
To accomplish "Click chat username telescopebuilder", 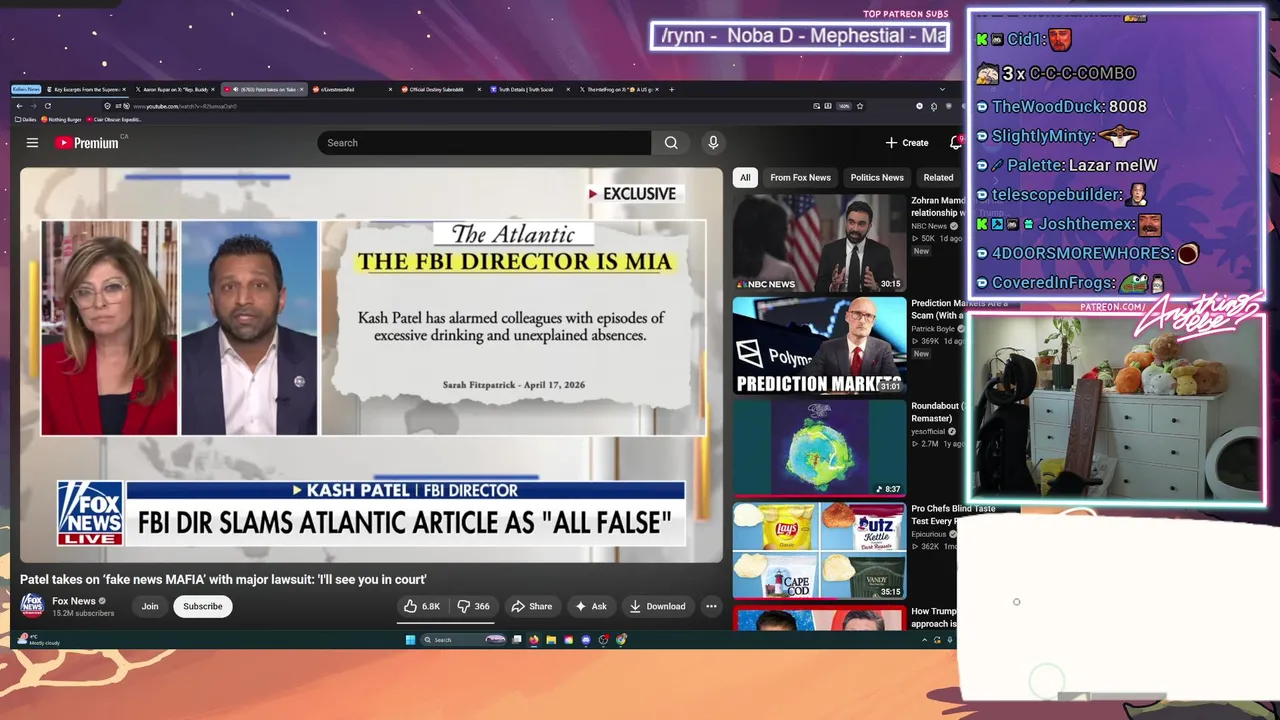I will pos(1056,195).
